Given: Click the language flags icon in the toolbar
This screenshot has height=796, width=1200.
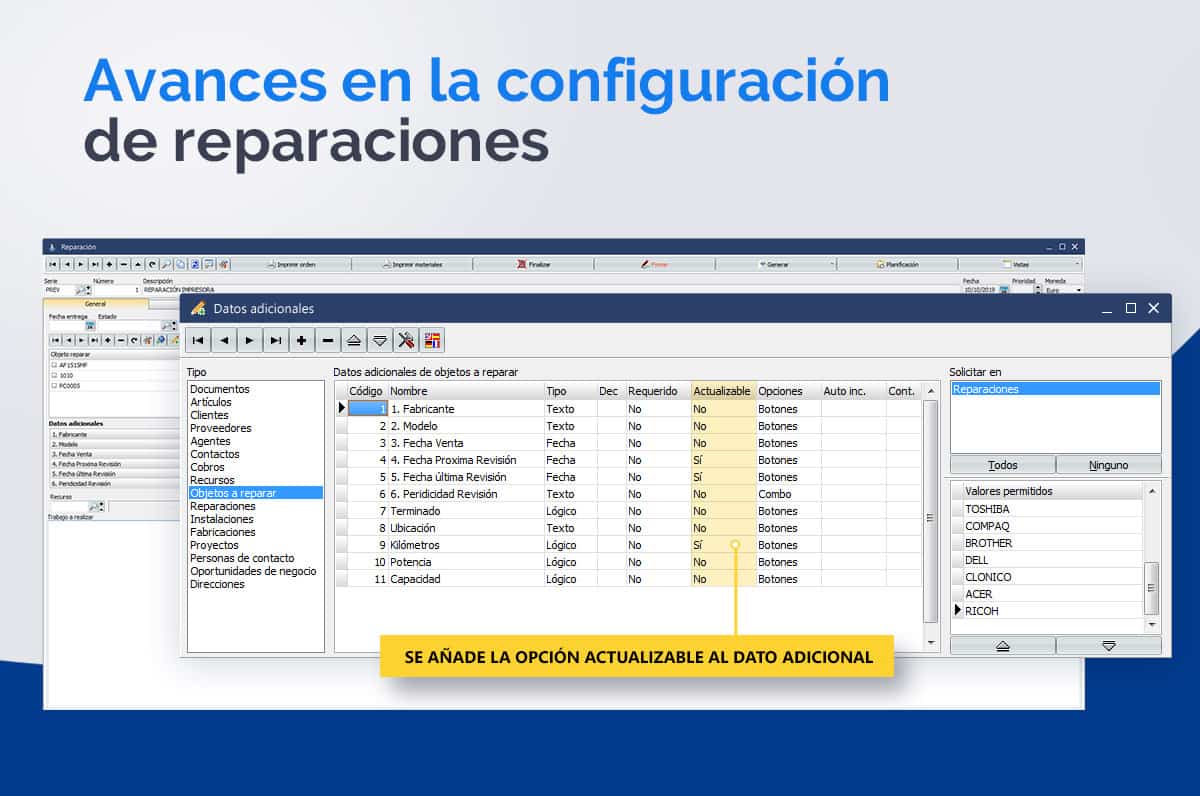Looking at the screenshot, I should click(433, 340).
